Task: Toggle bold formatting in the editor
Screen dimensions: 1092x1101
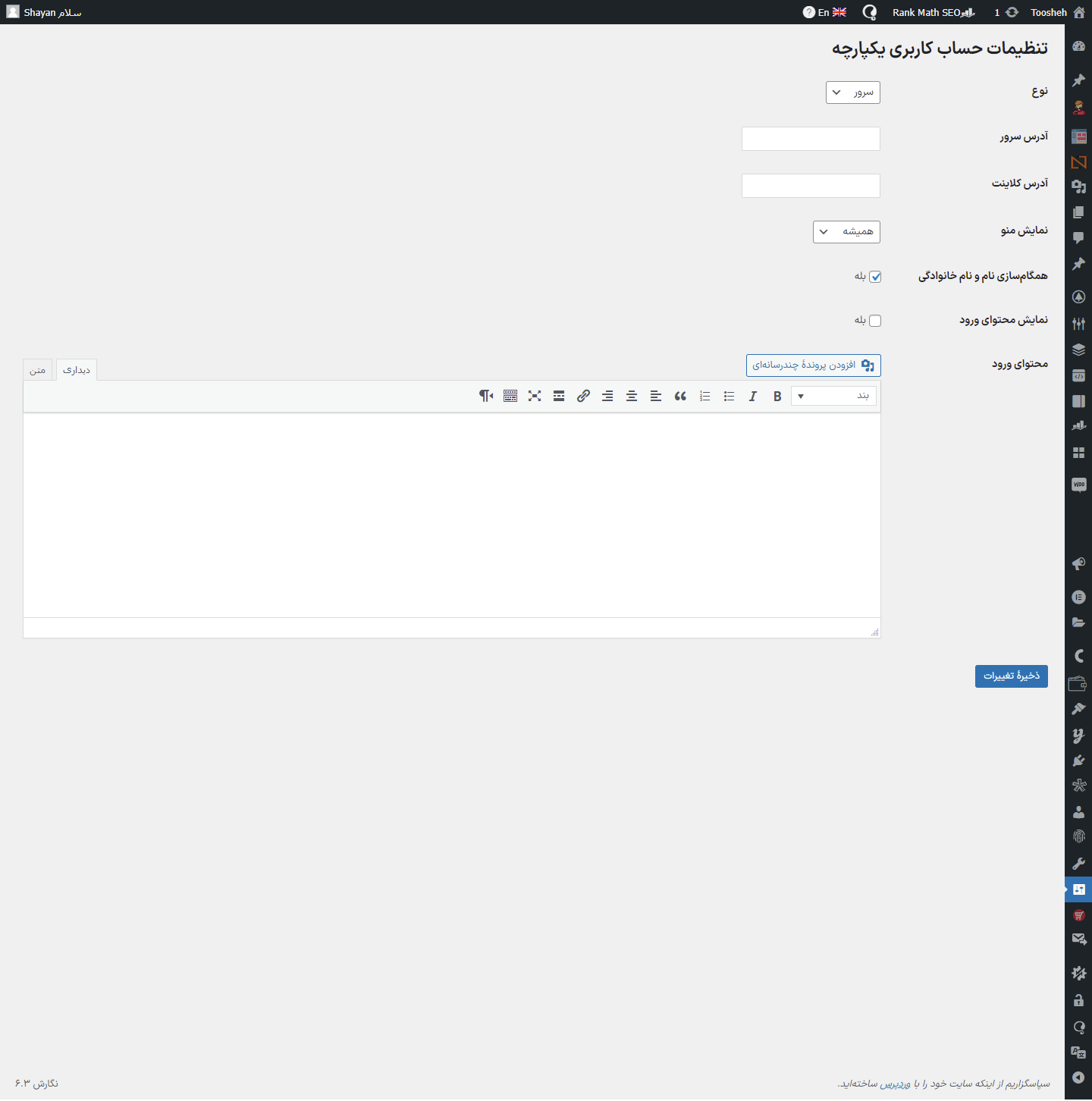Action: point(777,396)
